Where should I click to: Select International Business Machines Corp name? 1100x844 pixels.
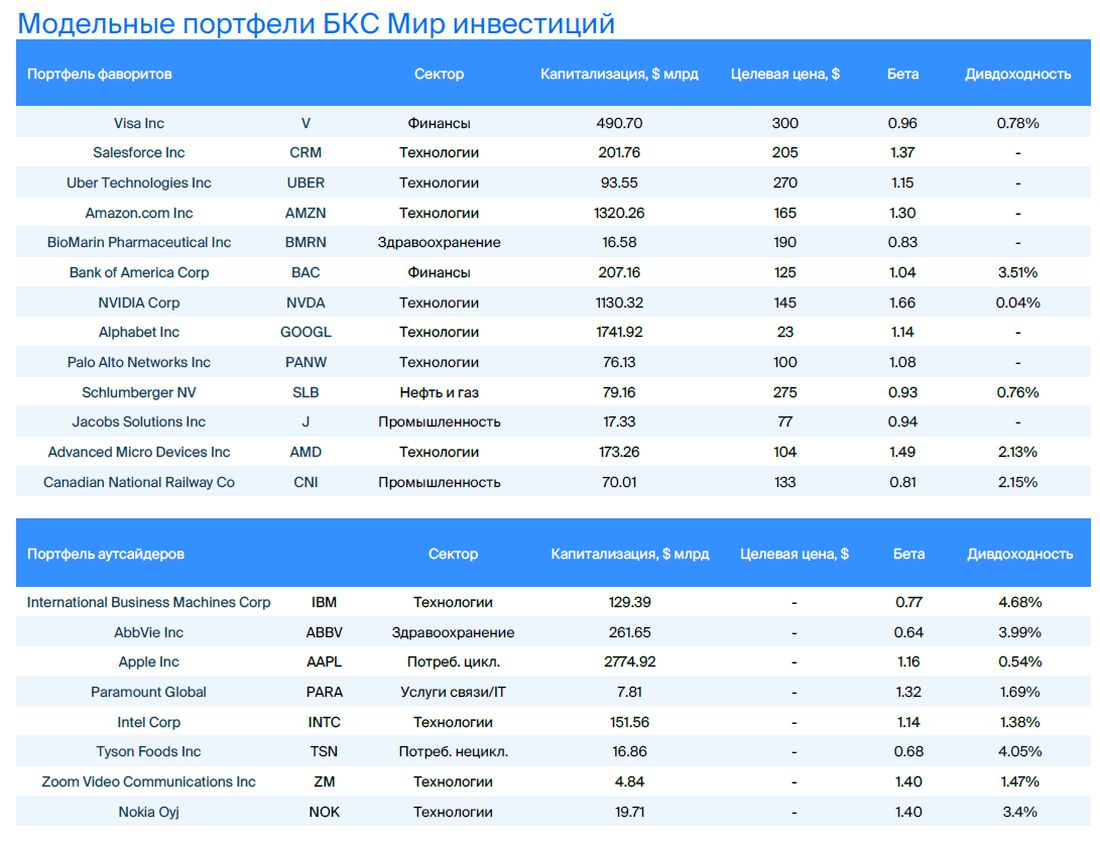[149, 602]
